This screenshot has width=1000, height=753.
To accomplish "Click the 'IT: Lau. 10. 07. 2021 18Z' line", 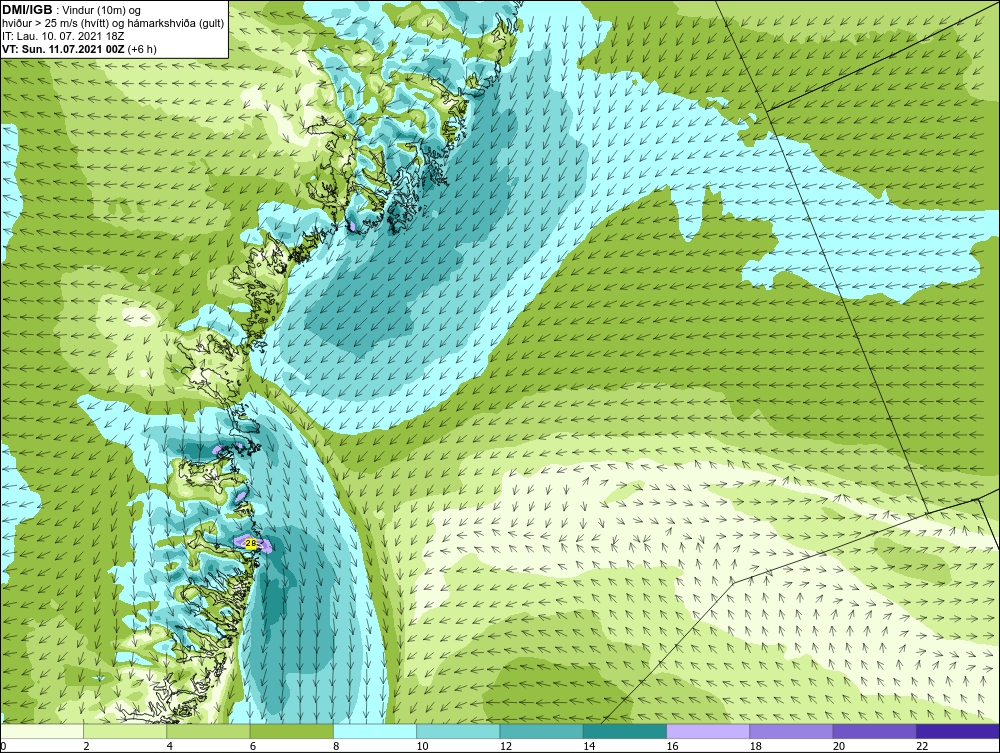I will point(62,36).
